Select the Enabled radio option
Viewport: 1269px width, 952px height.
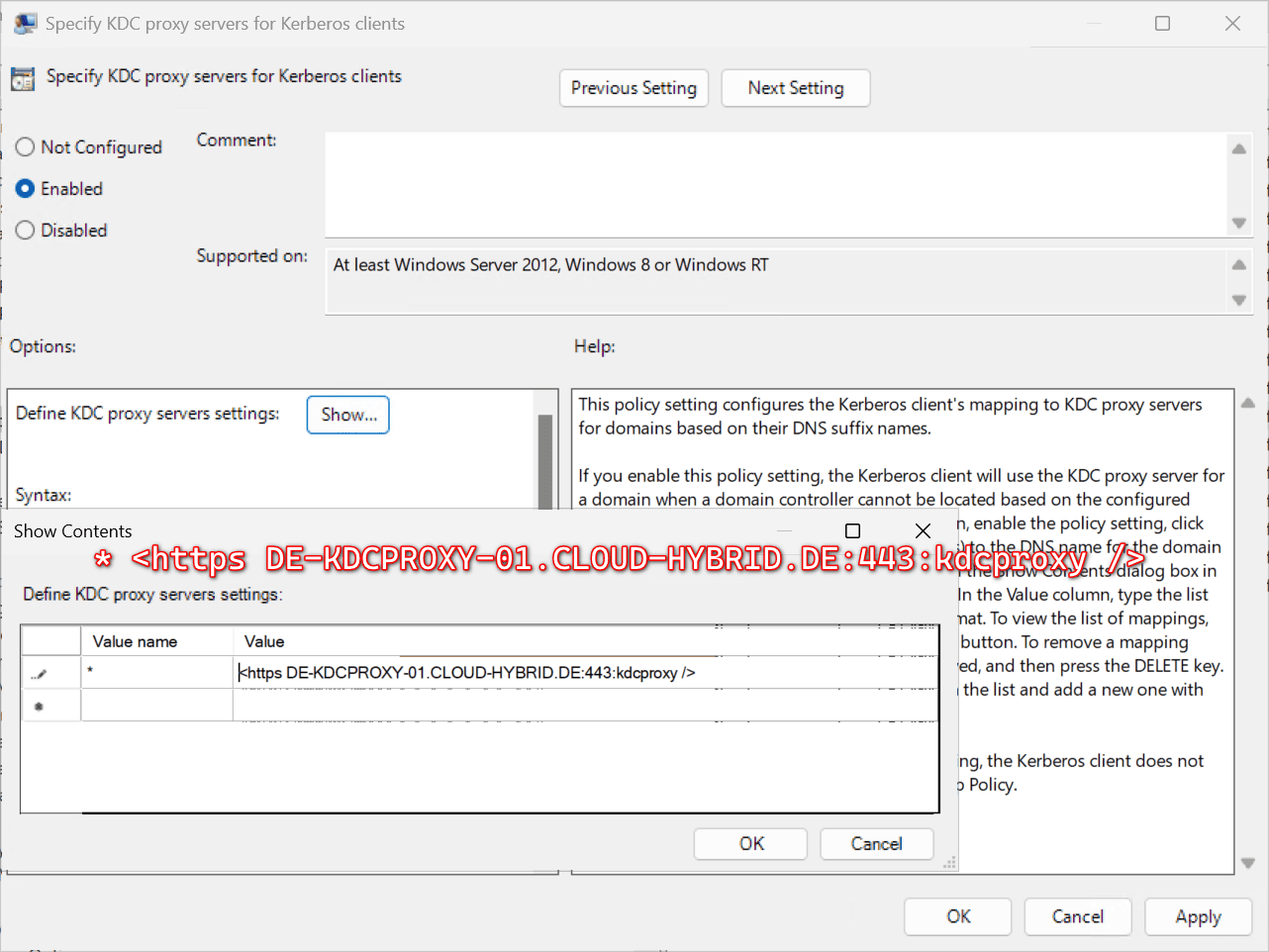(x=26, y=189)
